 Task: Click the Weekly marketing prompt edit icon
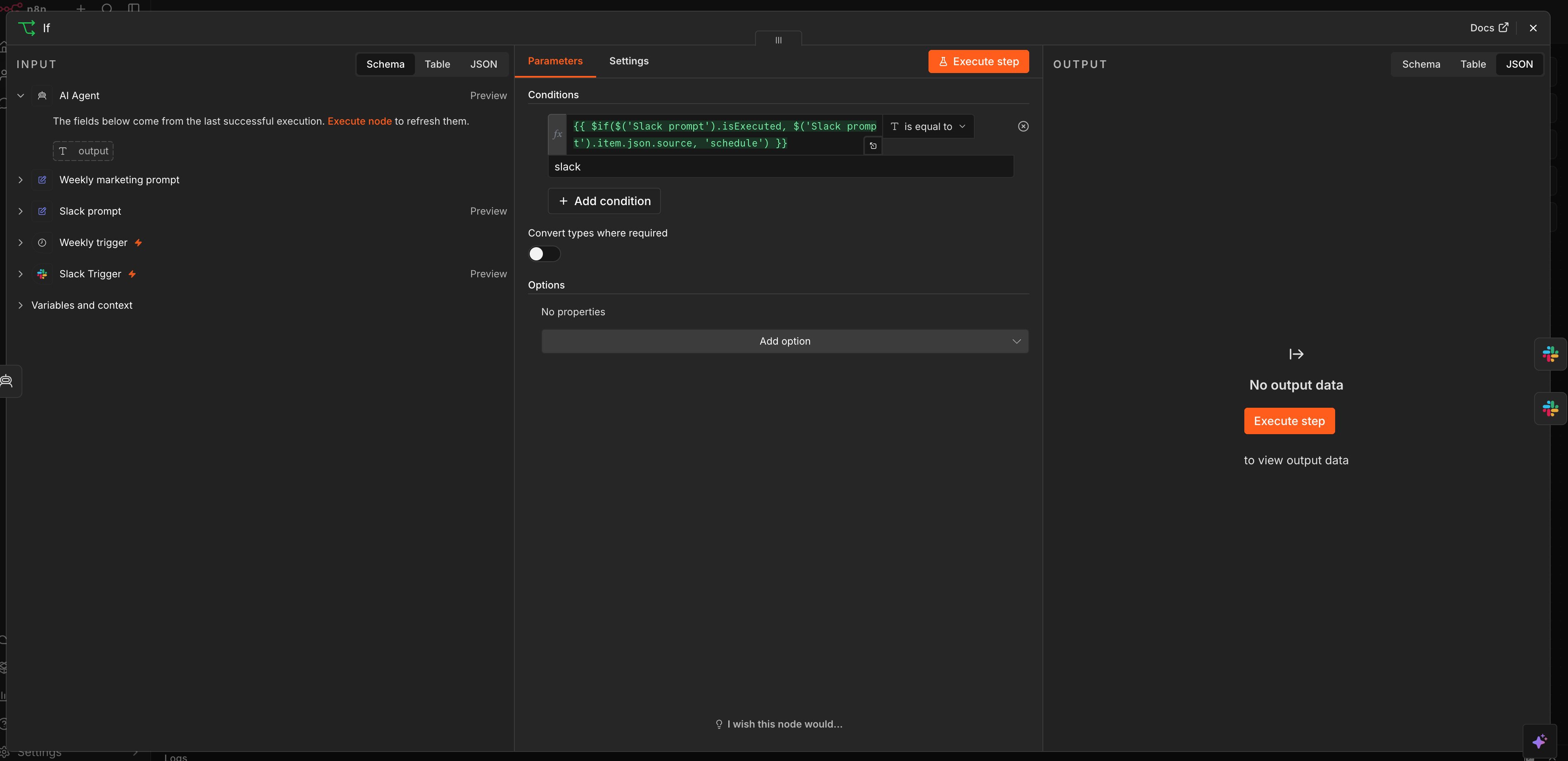pyautogui.click(x=42, y=180)
